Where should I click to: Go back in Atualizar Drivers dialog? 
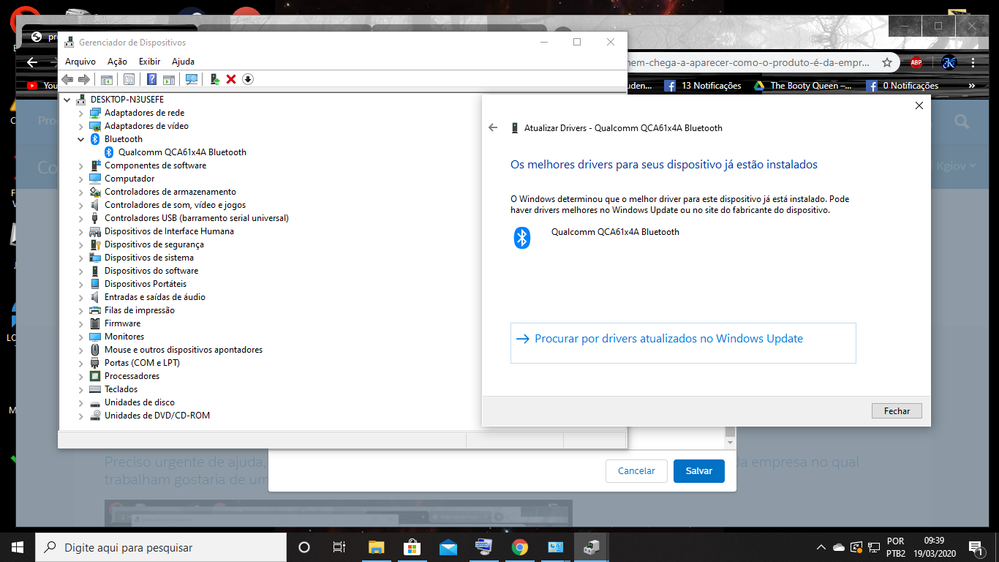(x=493, y=127)
